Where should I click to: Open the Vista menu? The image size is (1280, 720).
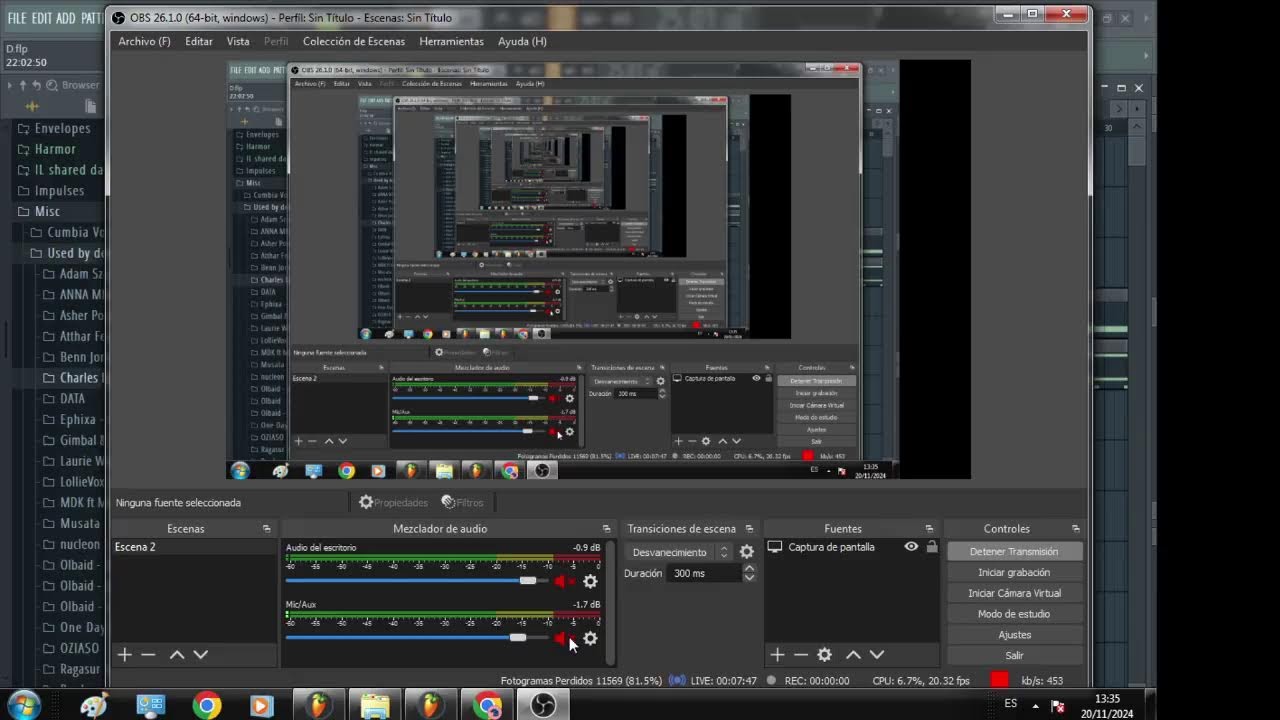point(238,41)
